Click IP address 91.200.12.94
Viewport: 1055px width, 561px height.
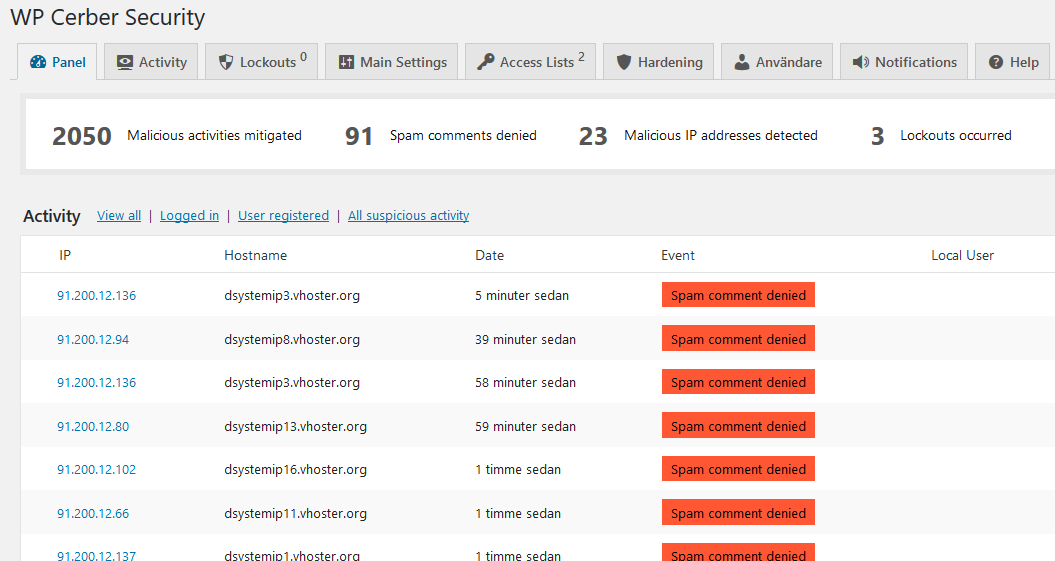click(x=93, y=340)
